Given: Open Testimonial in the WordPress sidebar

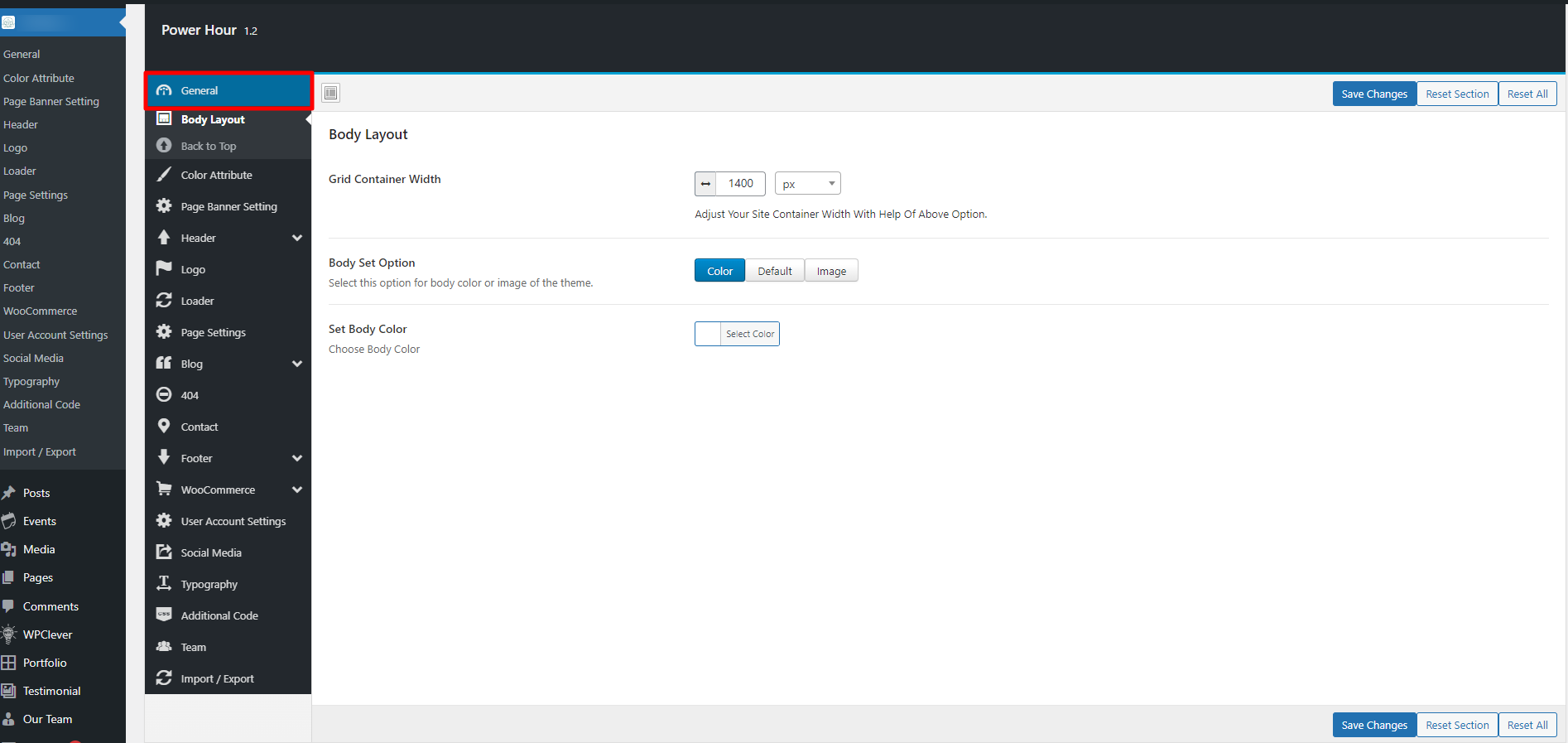Looking at the screenshot, I should click(51, 691).
